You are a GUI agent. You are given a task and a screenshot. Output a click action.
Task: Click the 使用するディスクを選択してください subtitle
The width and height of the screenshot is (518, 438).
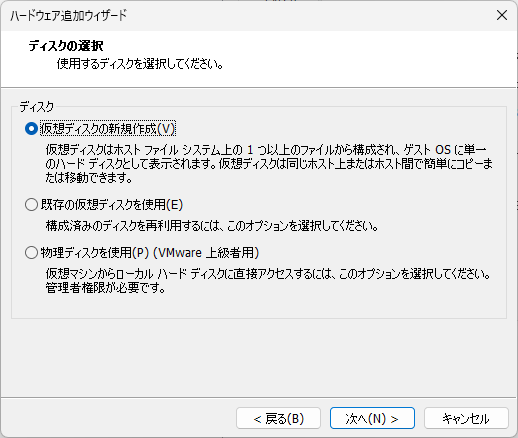(140, 64)
